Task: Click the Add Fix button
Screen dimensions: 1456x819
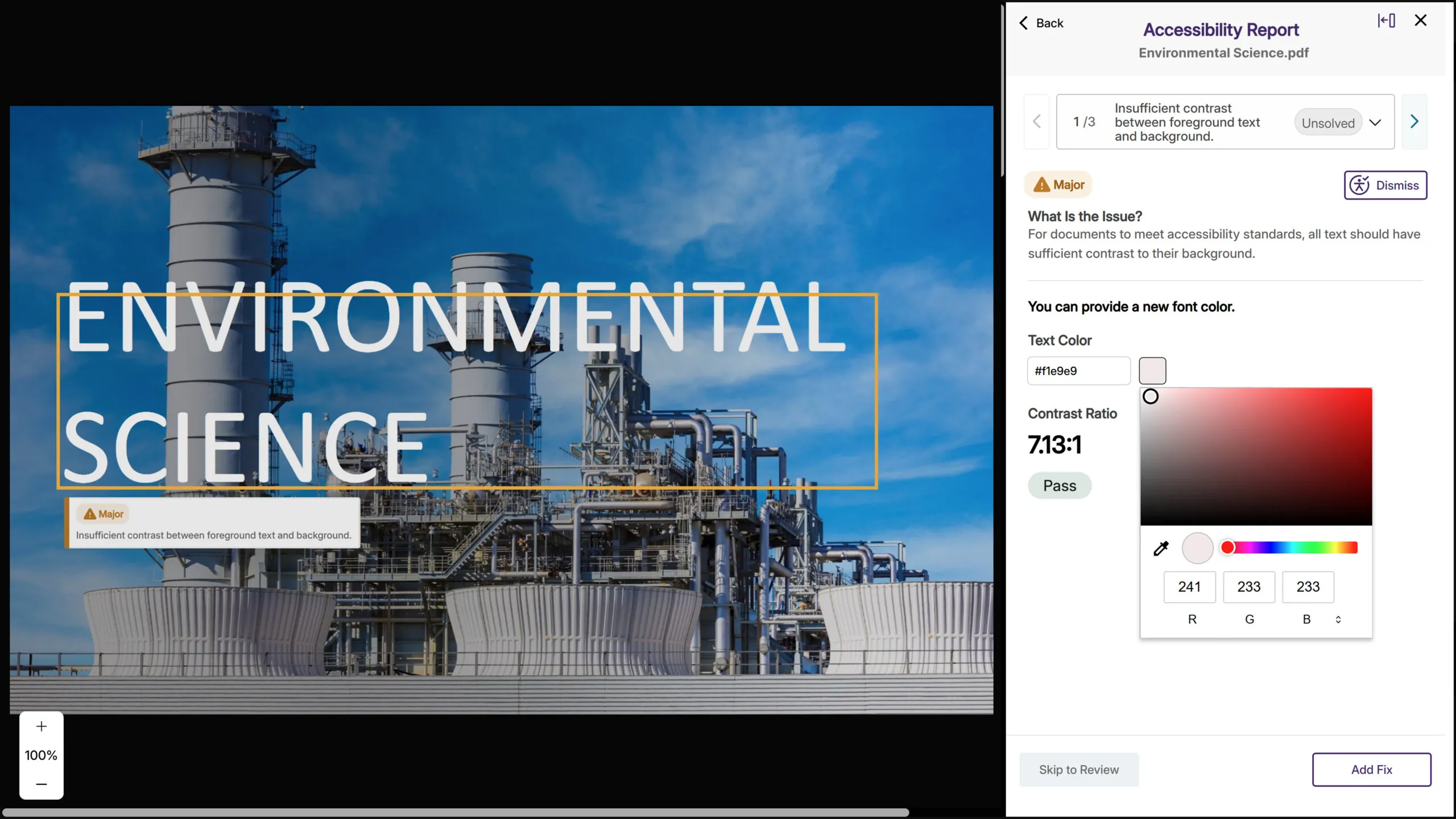Action: (x=1371, y=770)
